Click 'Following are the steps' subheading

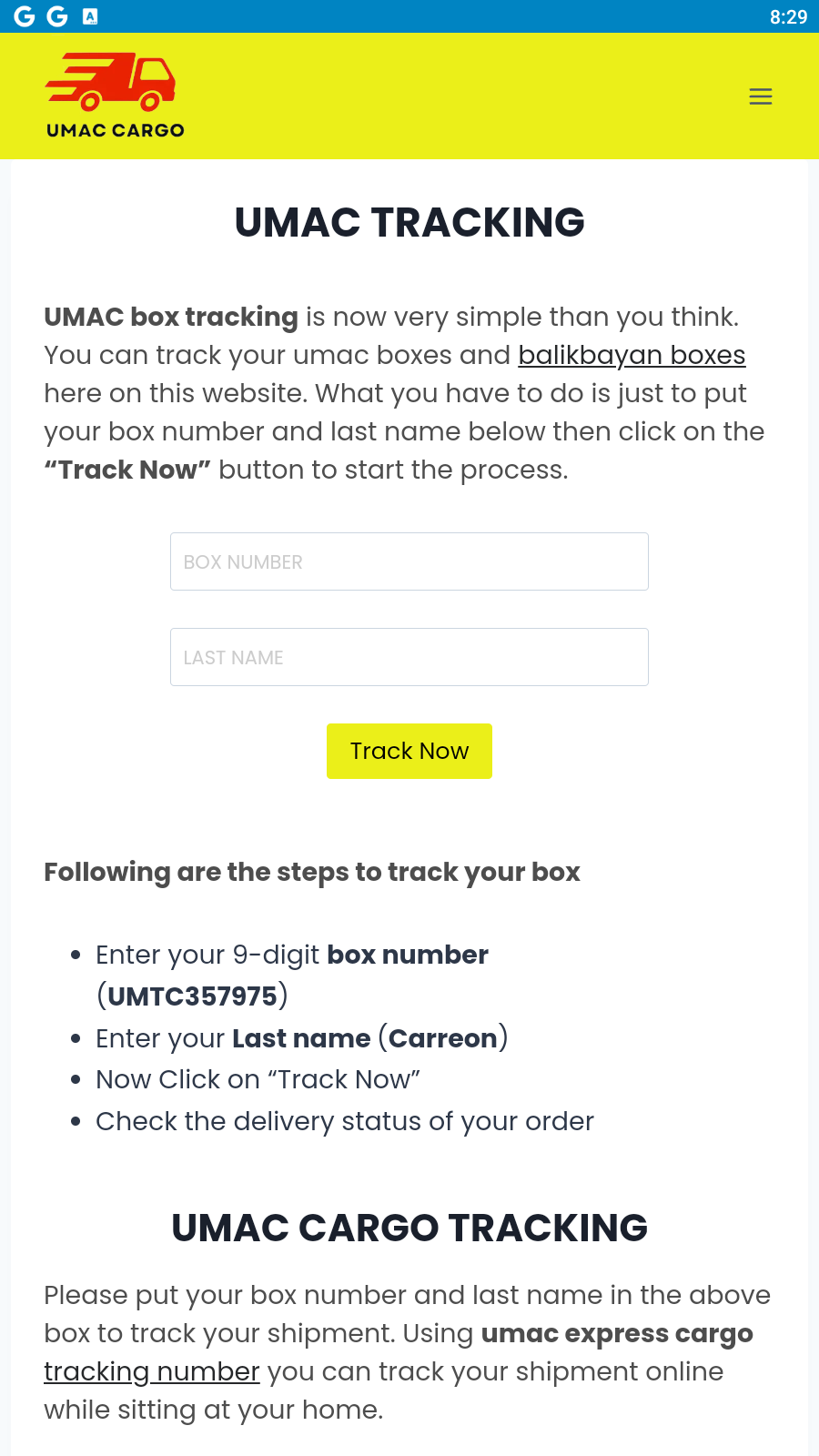312,872
